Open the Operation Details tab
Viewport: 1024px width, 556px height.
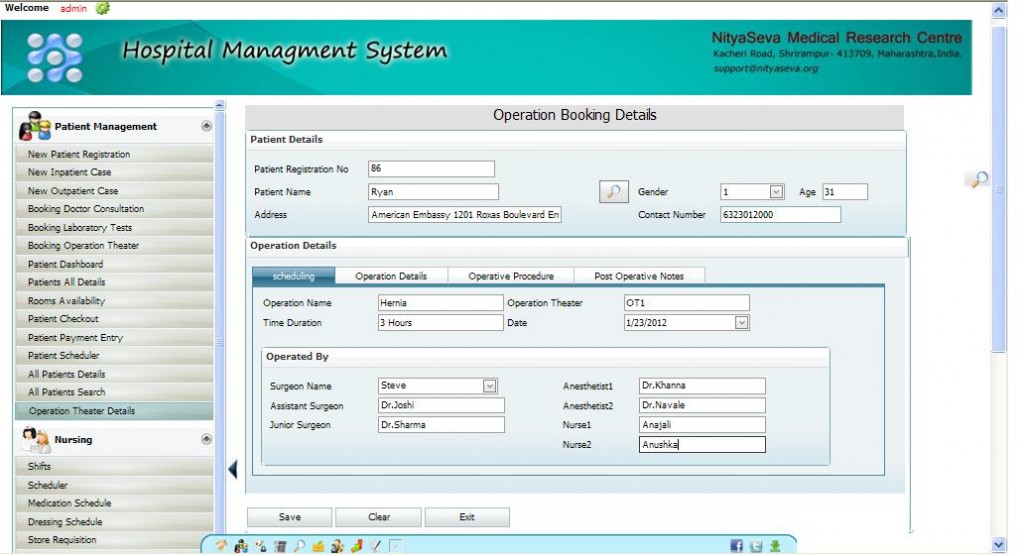pos(391,276)
